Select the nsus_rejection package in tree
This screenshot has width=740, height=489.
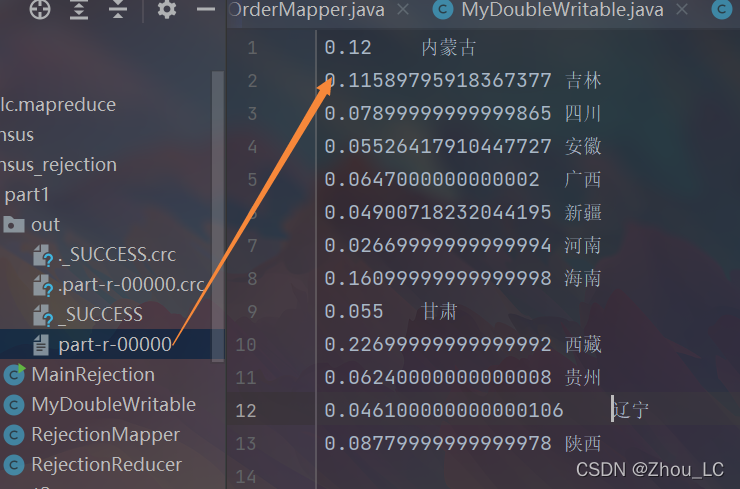pyautogui.click(x=59, y=165)
